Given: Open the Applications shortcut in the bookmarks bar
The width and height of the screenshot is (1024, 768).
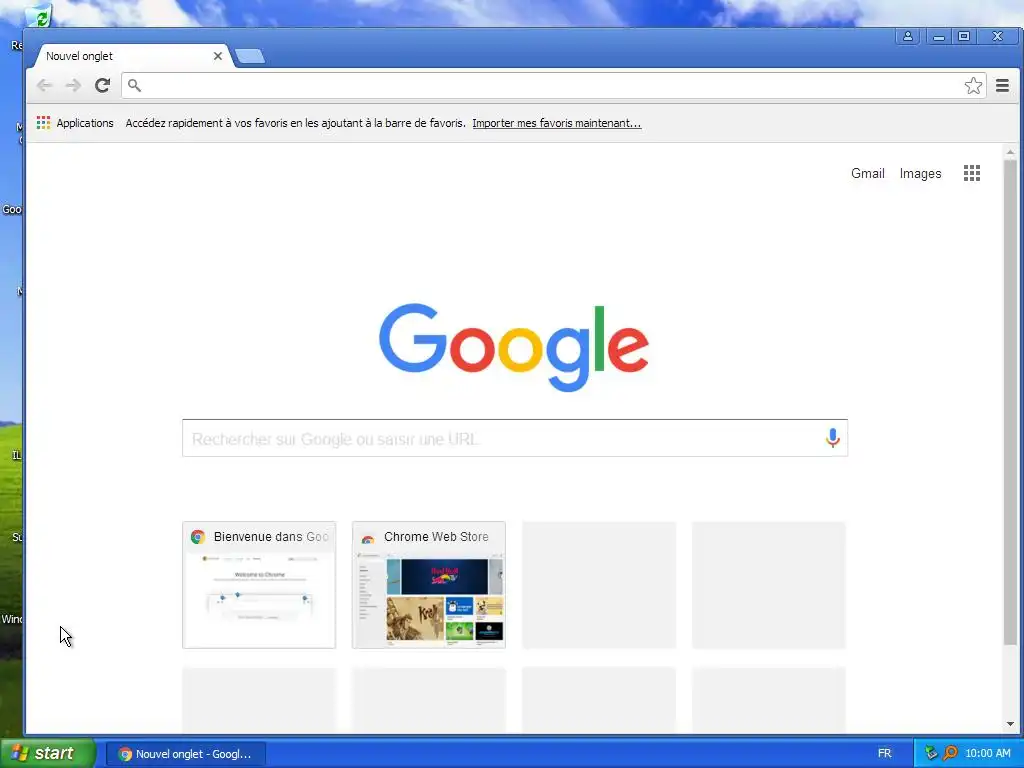Looking at the screenshot, I should coord(75,123).
